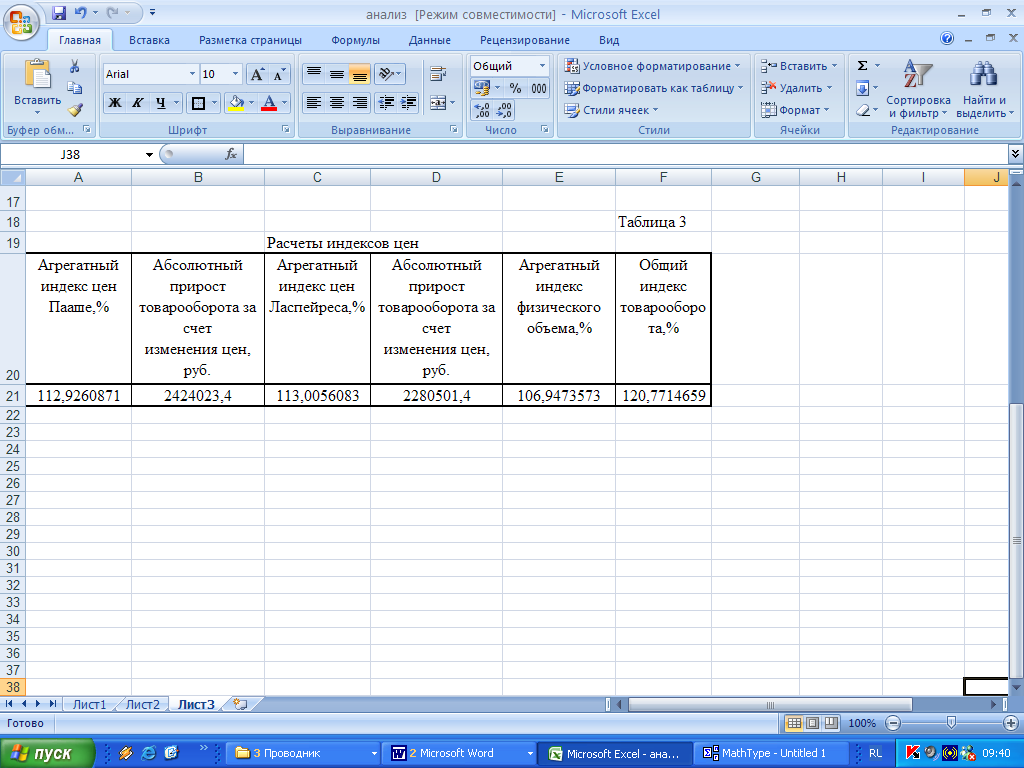Open the Лист1 sheet tab
The width and height of the screenshot is (1024, 768).
point(89,704)
